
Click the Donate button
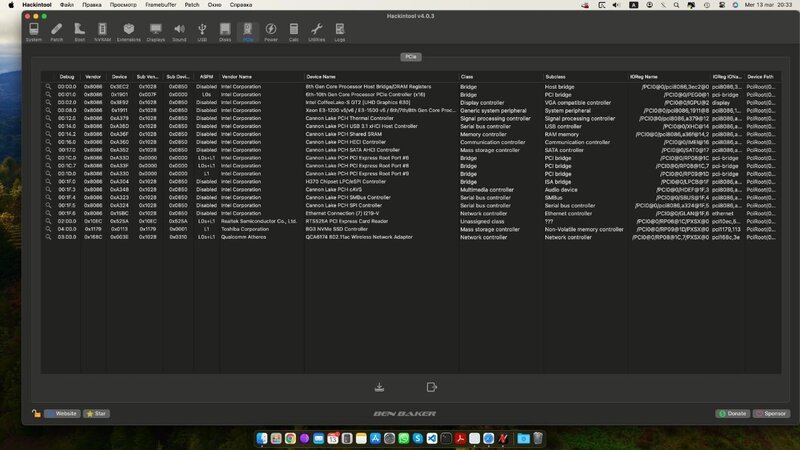pyautogui.click(x=732, y=413)
